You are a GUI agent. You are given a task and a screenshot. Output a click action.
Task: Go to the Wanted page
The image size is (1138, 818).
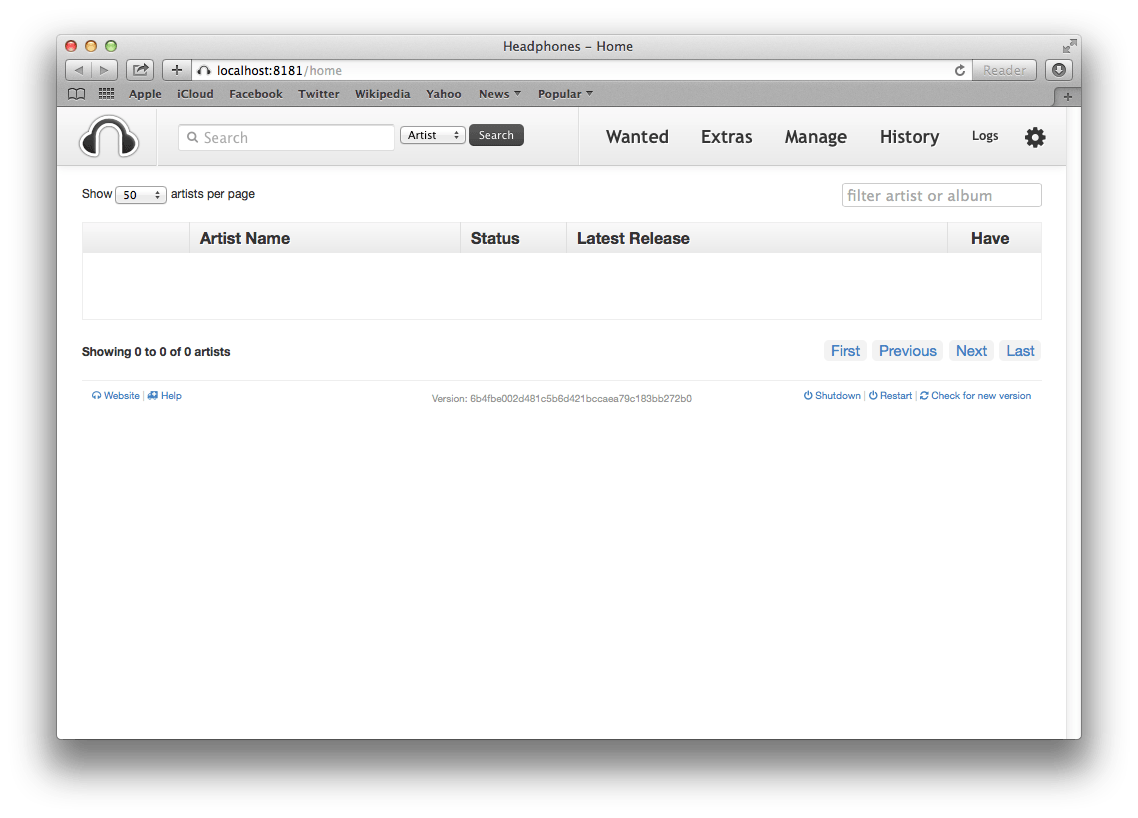[637, 137]
